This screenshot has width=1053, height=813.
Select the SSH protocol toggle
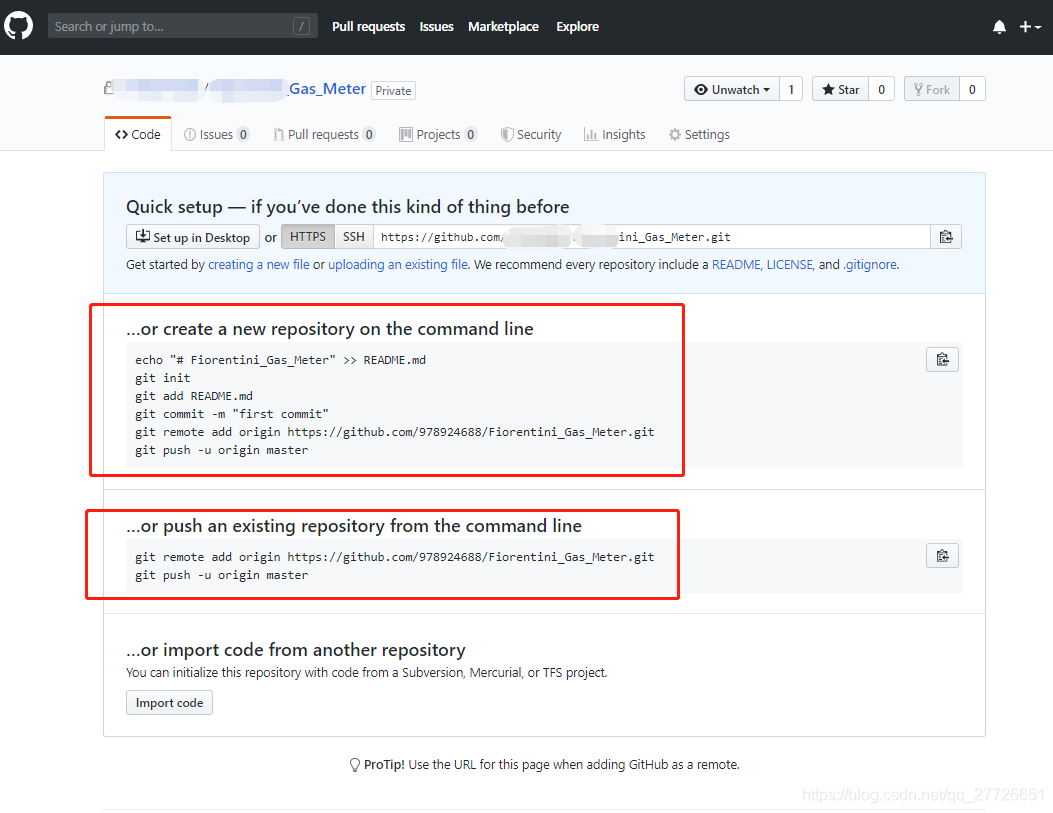pos(353,236)
